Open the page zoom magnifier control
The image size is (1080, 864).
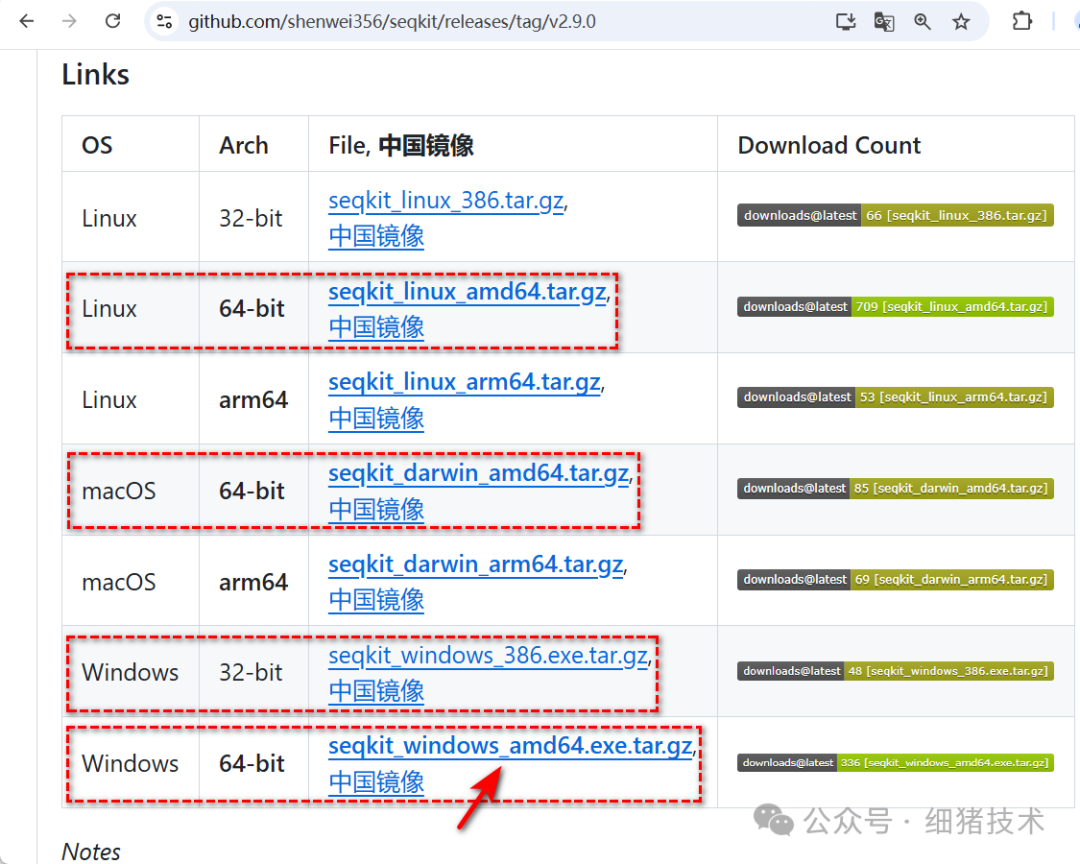[922, 21]
